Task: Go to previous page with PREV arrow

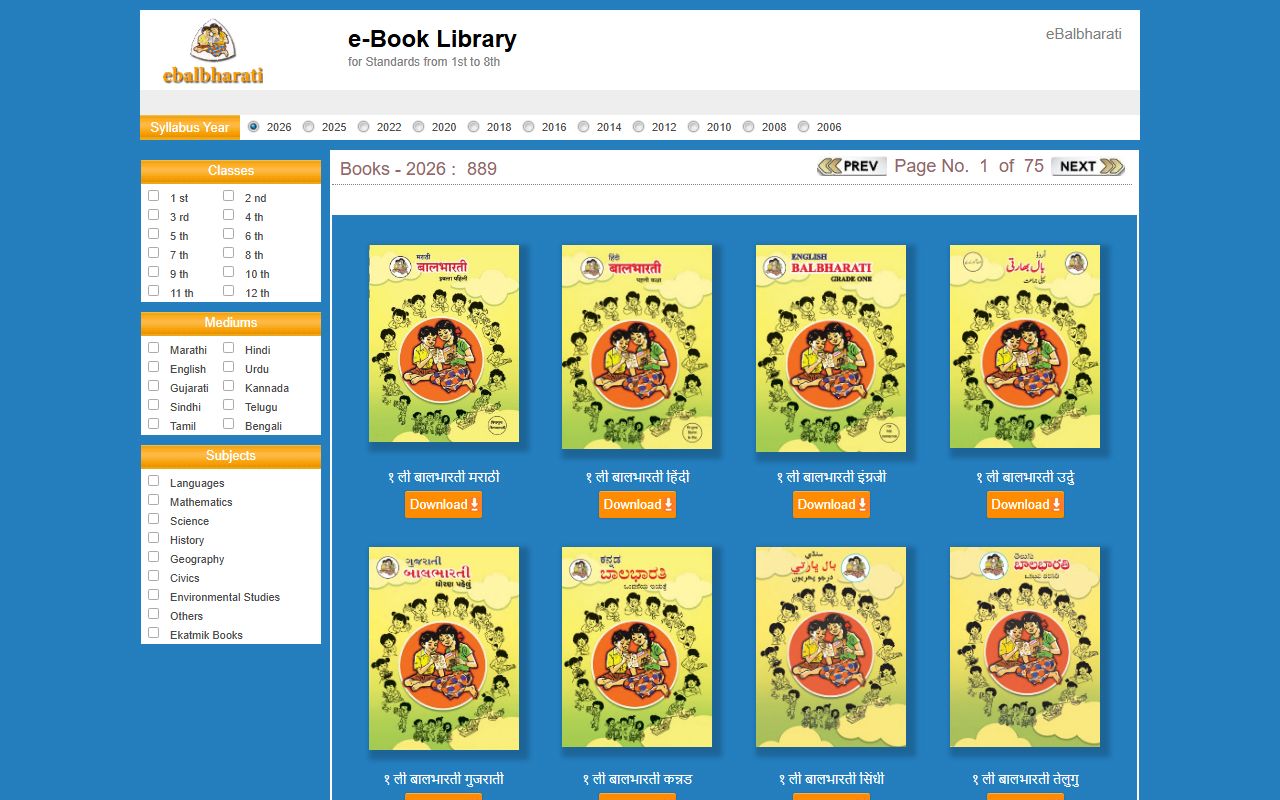Action: tap(852, 166)
